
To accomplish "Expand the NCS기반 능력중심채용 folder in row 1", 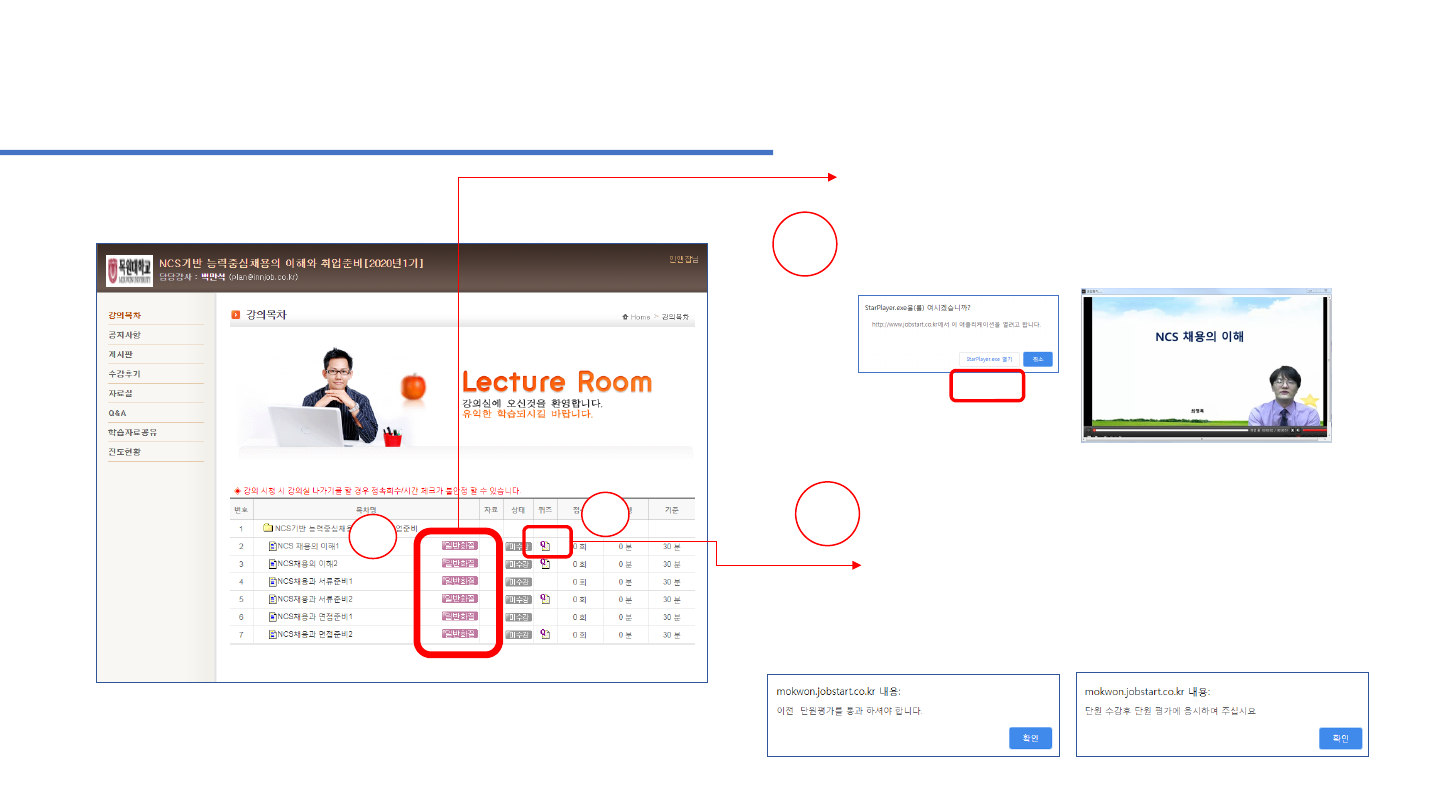I will (268, 528).
